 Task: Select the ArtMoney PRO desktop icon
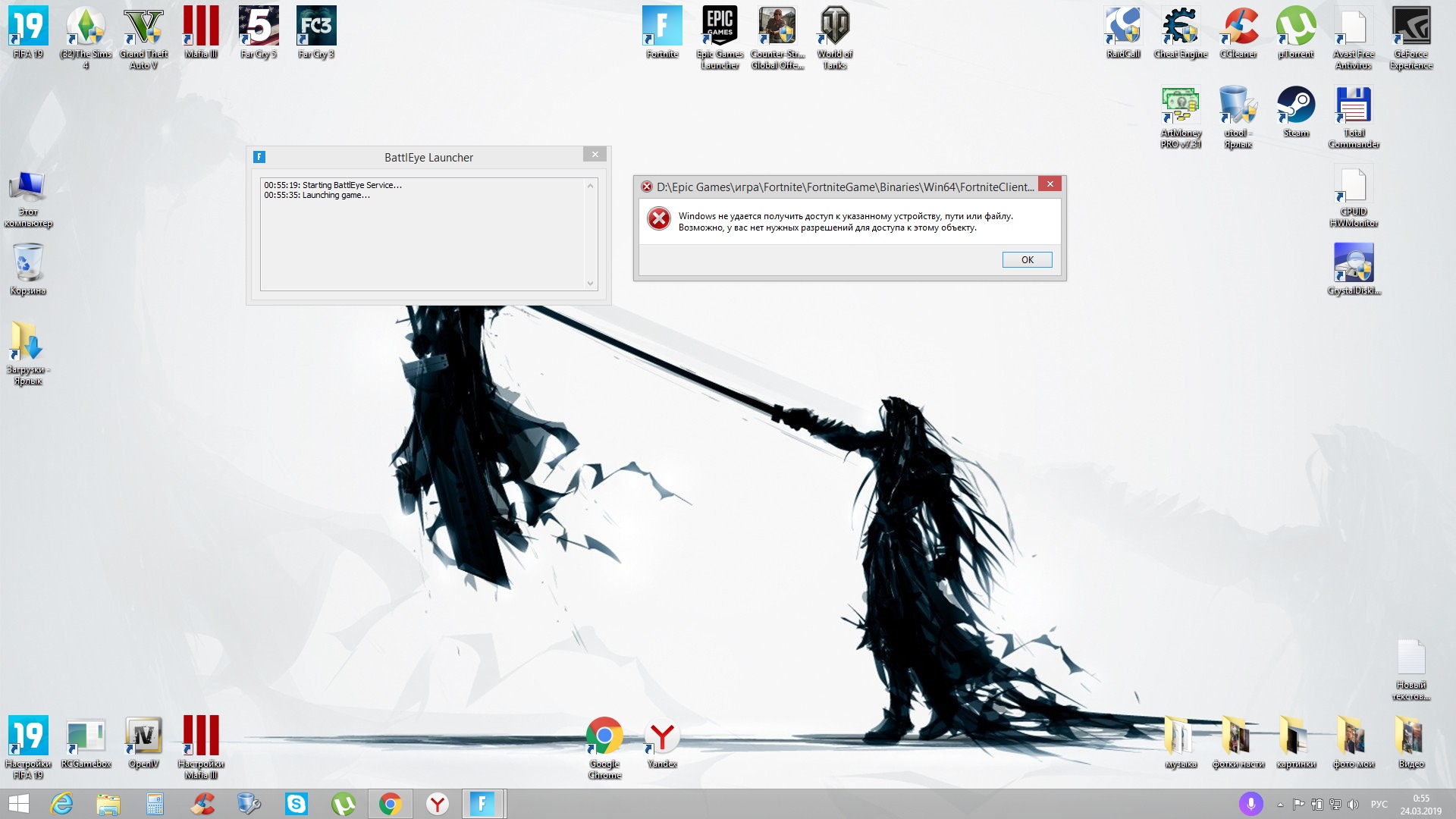1181,117
